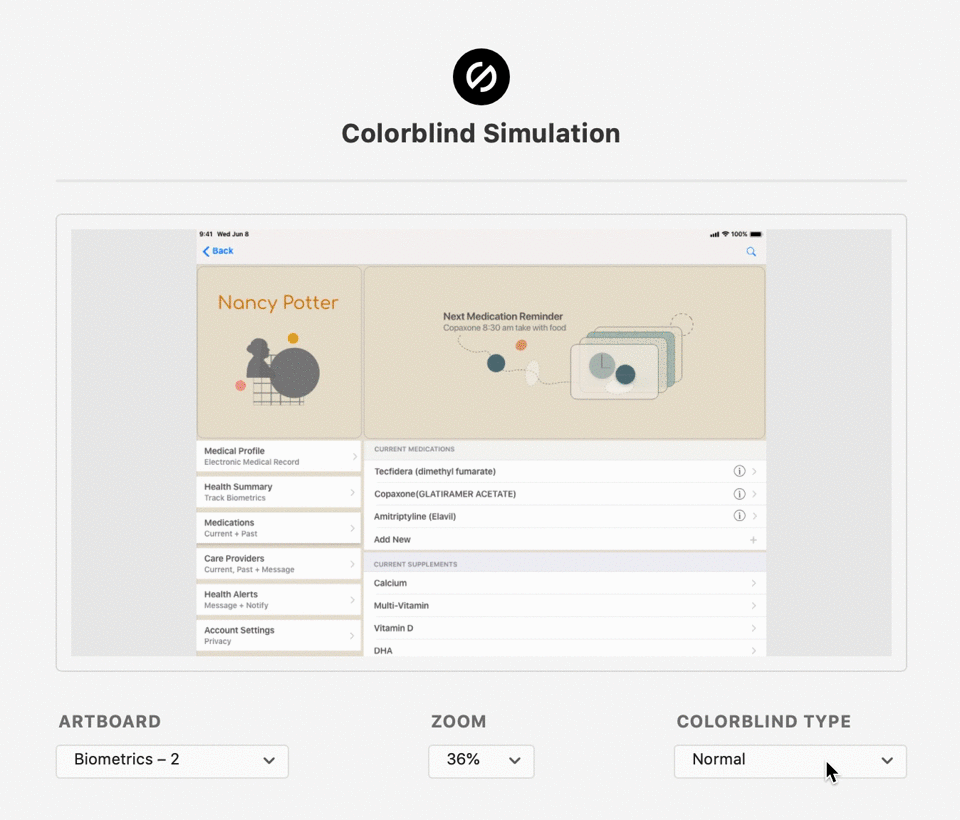Image resolution: width=960 pixels, height=820 pixels.
Task: Open the search magnifier in the top bar
Action: point(751,252)
